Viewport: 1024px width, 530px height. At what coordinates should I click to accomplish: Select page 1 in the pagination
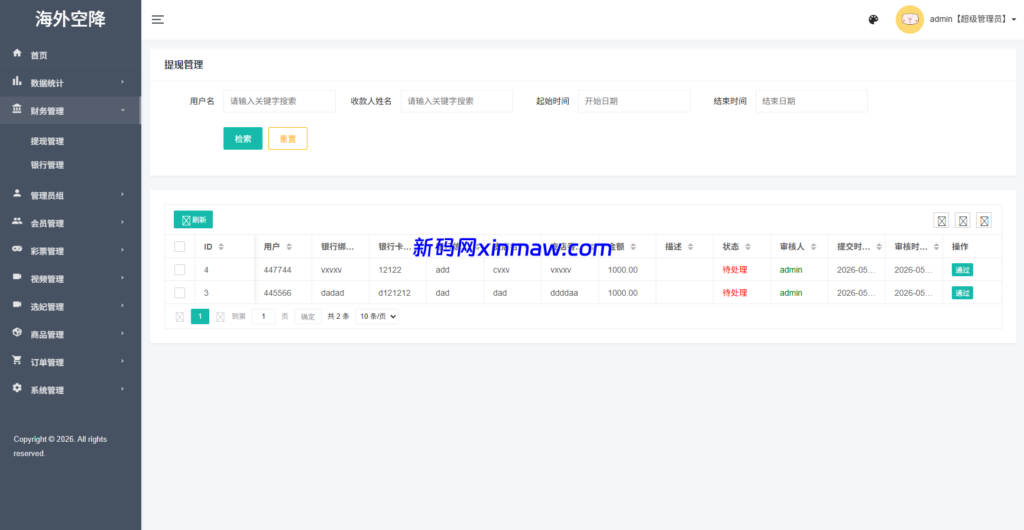pos(200,317)
